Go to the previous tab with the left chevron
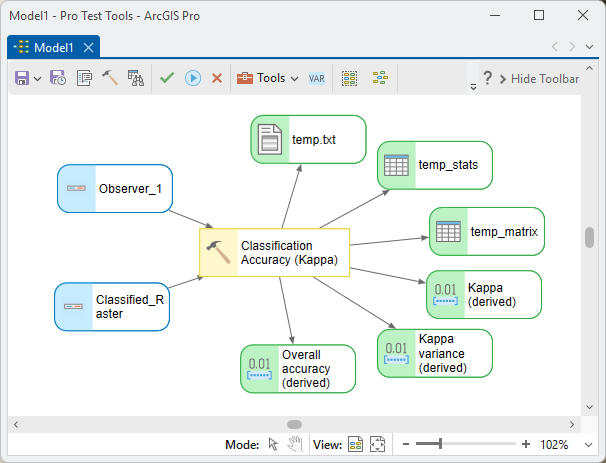 (555, 47)
